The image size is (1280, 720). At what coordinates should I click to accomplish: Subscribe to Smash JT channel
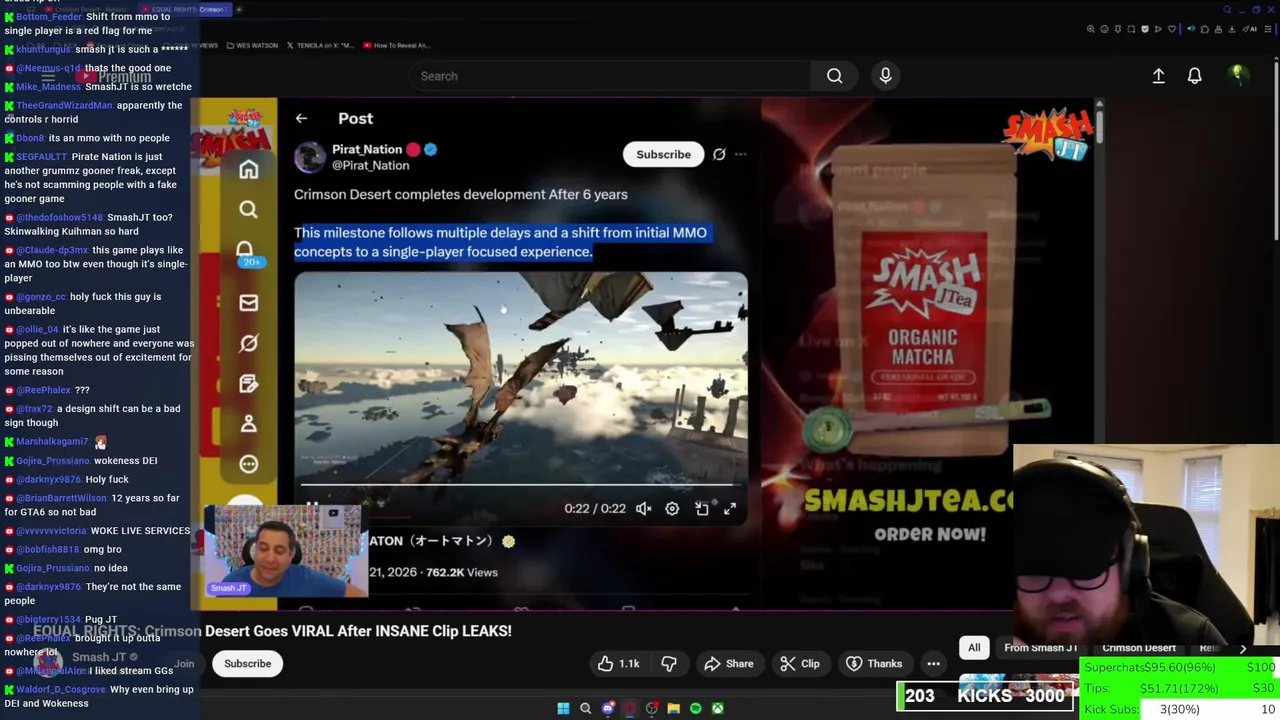247,664
